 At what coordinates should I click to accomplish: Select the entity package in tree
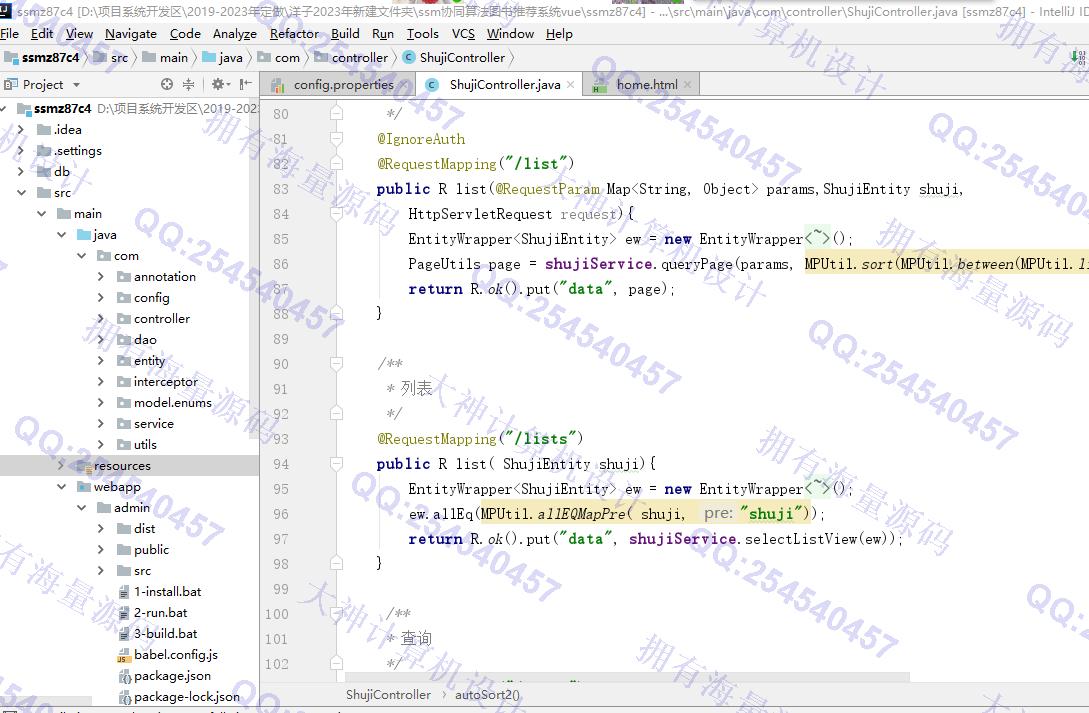149,360
